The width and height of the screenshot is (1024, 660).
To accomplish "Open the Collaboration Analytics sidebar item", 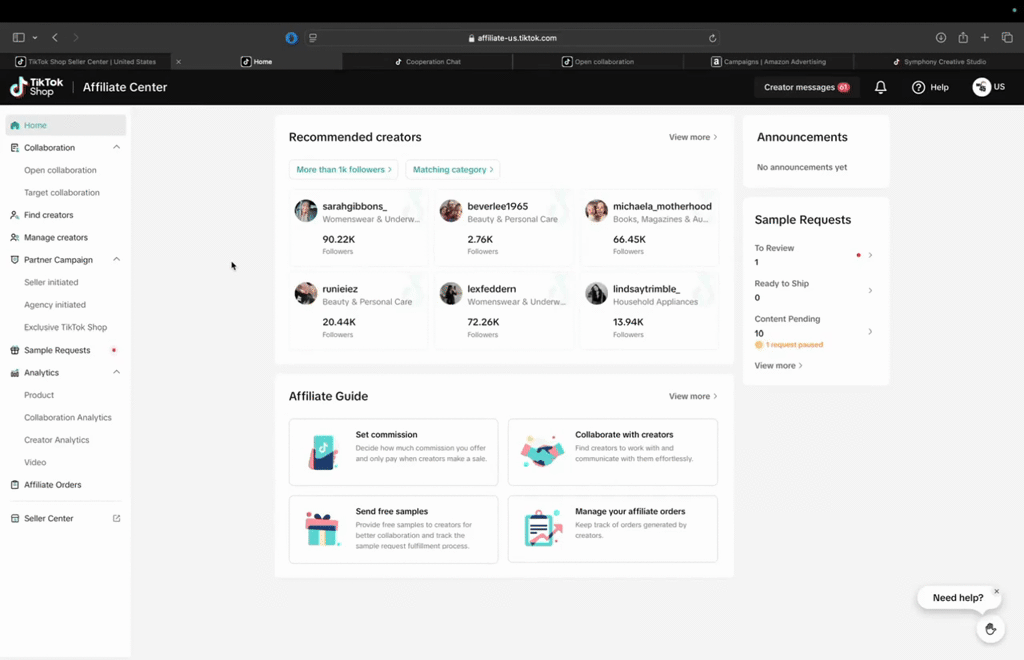I will [68, 418].
